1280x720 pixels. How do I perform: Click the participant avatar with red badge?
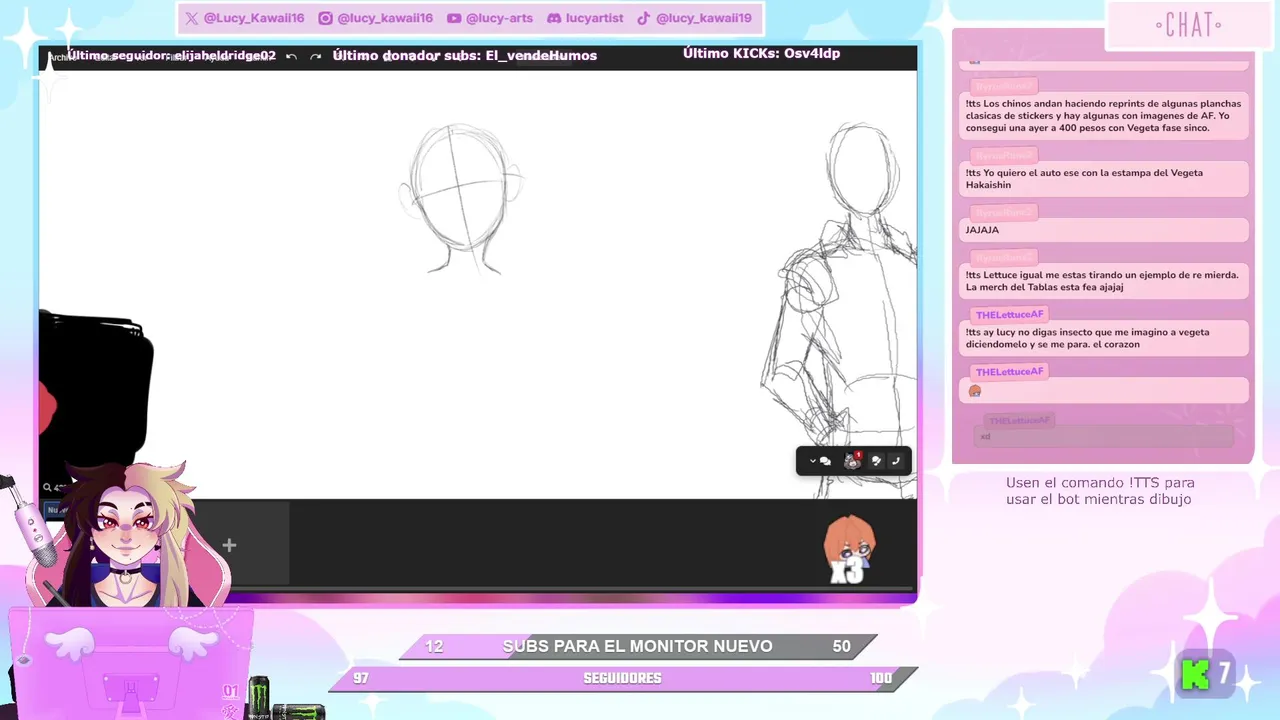pyautogui.click(x=853, y=460)
